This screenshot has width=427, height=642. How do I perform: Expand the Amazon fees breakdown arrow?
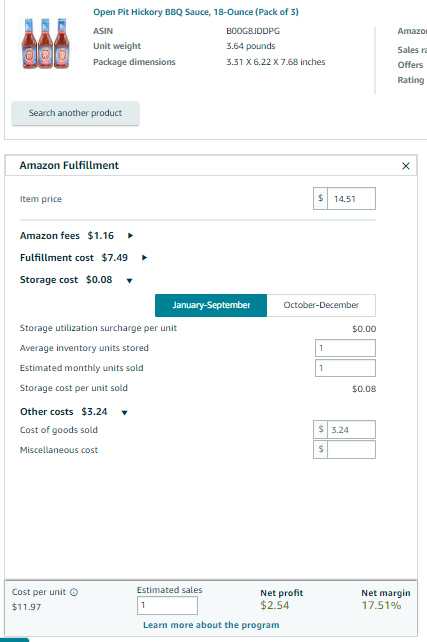point(130,235)
